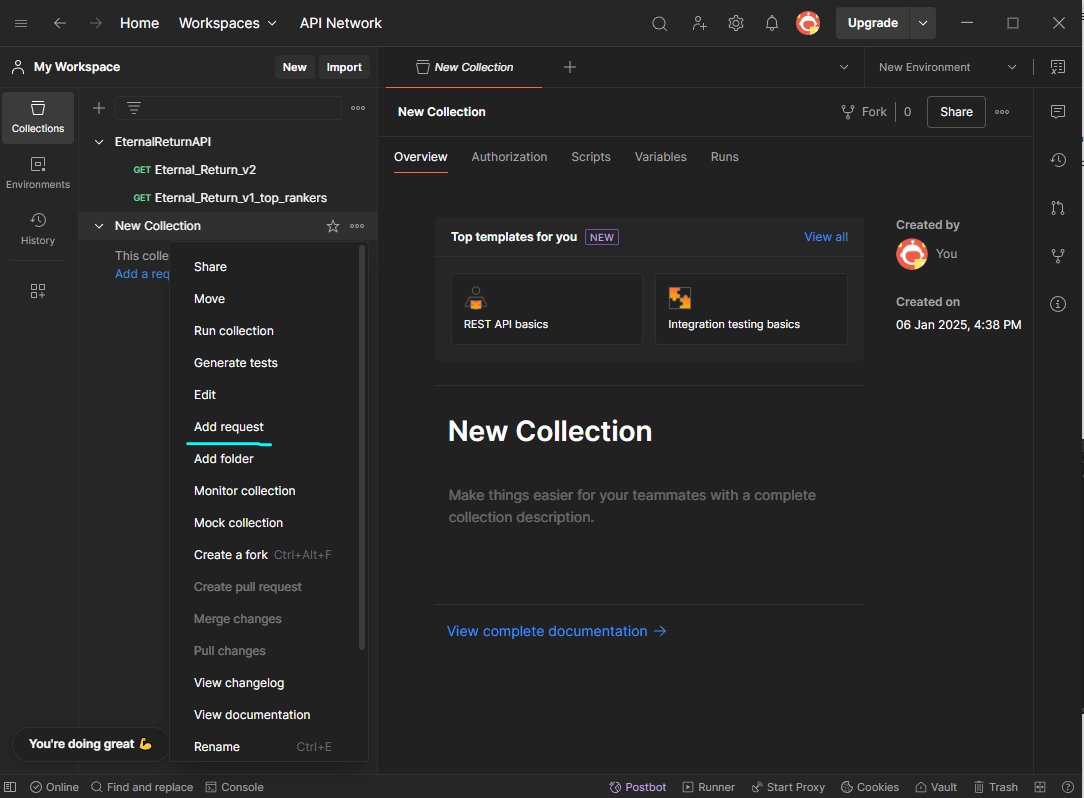Open the forks icon in right sidebar
Screen dimensions: 1084x798
(x=1058, y=256)
